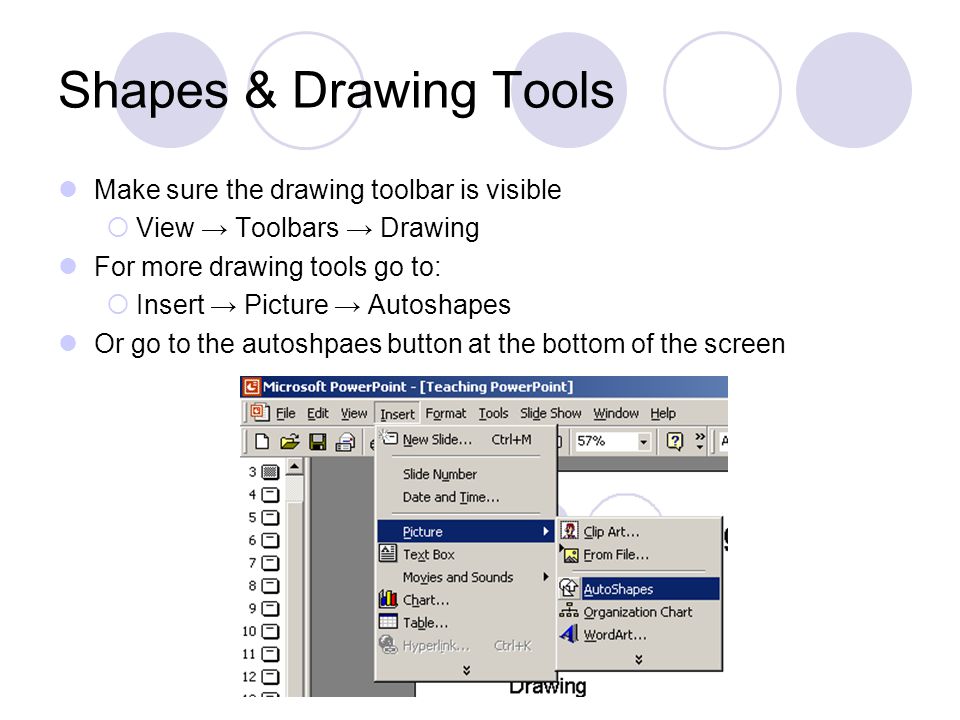Open the Format menu
This screenshot has width=960, height=720.
[446, 414]
